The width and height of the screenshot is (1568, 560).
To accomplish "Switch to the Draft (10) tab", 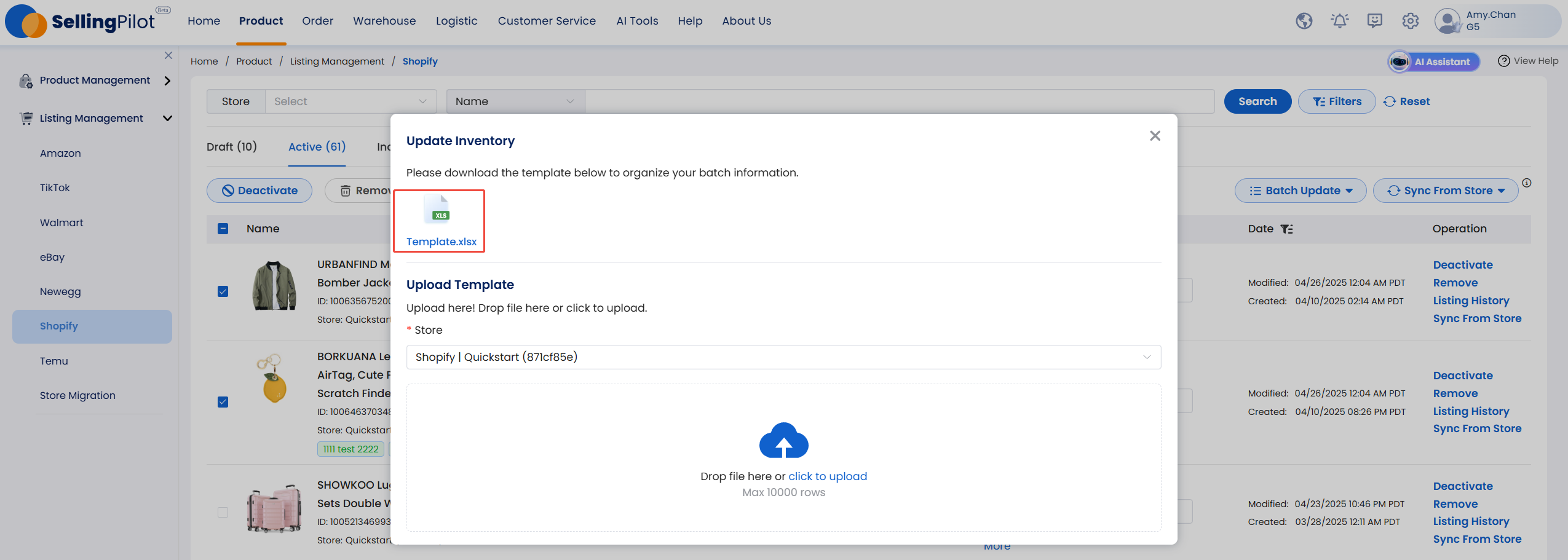I will coord(232,147).
